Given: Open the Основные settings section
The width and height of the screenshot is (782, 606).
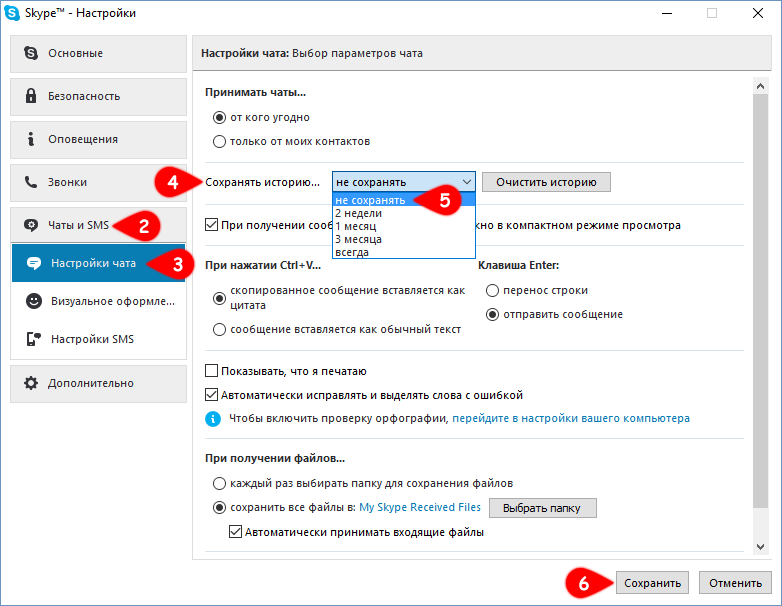Looking at the screenshot, I should 98,53.
